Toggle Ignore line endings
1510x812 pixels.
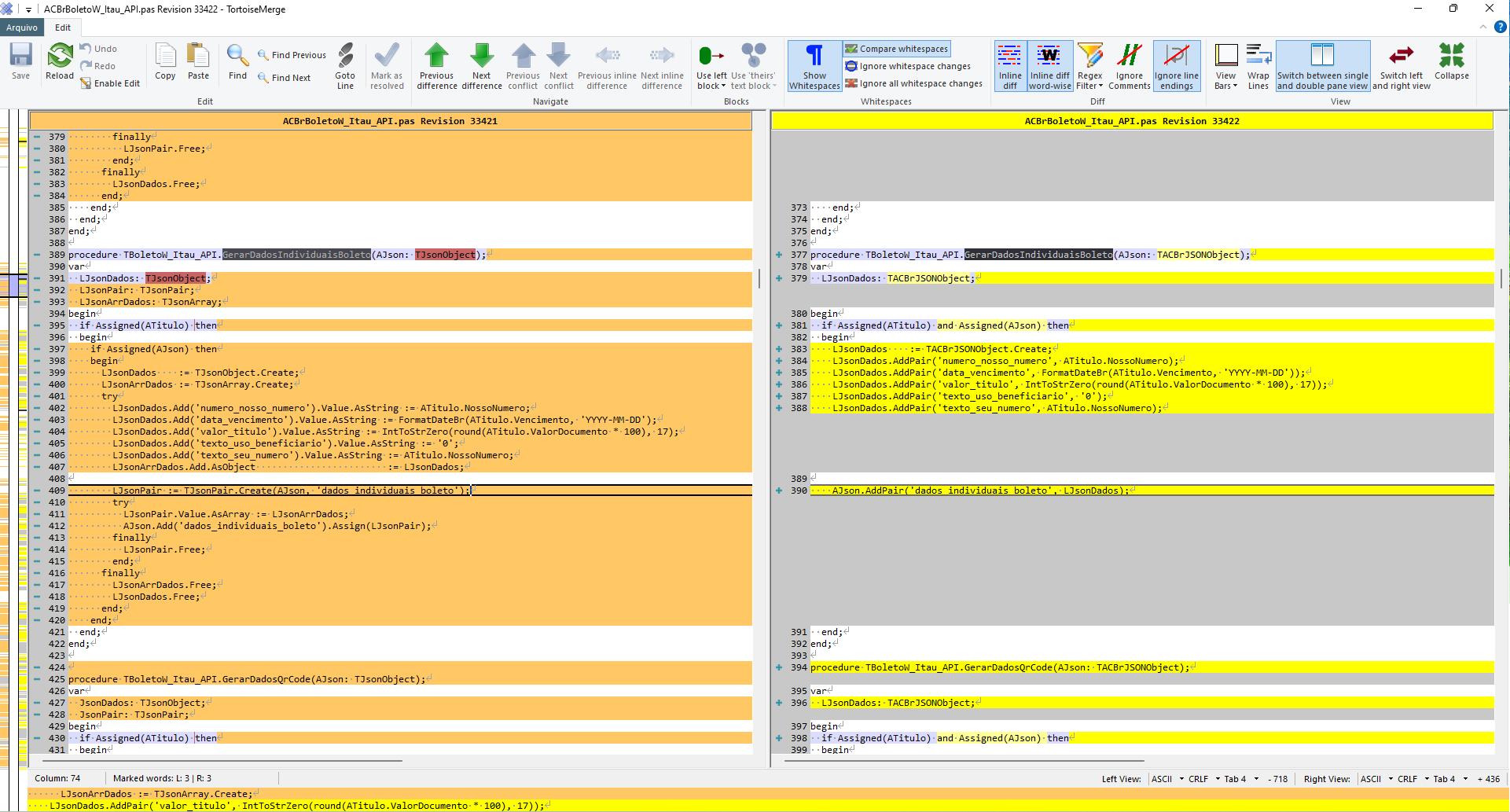pos(1177,66)
